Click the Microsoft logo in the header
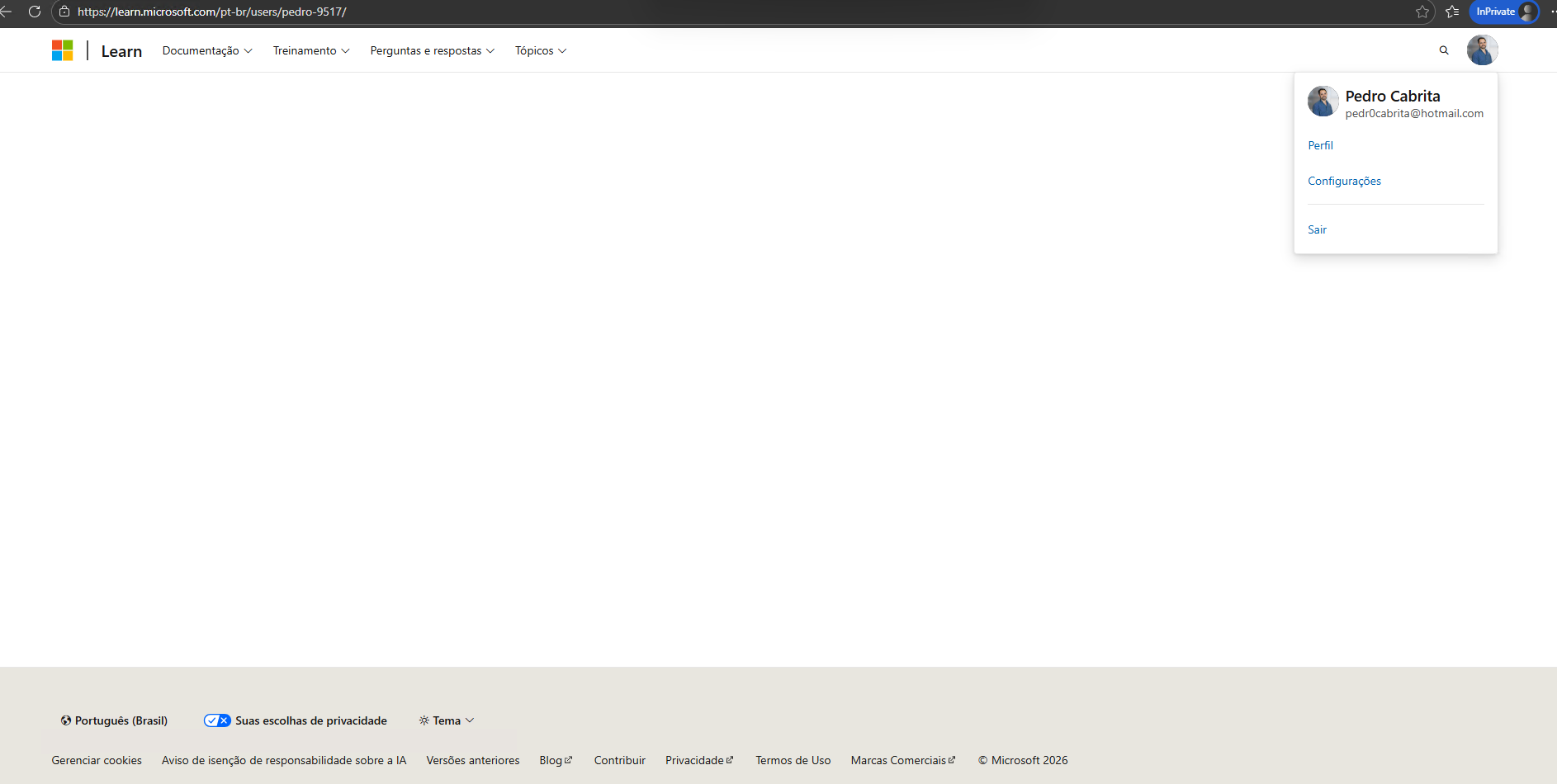Image resolution: width=1557 pixels, height=784 pixels. click(63, 50)
